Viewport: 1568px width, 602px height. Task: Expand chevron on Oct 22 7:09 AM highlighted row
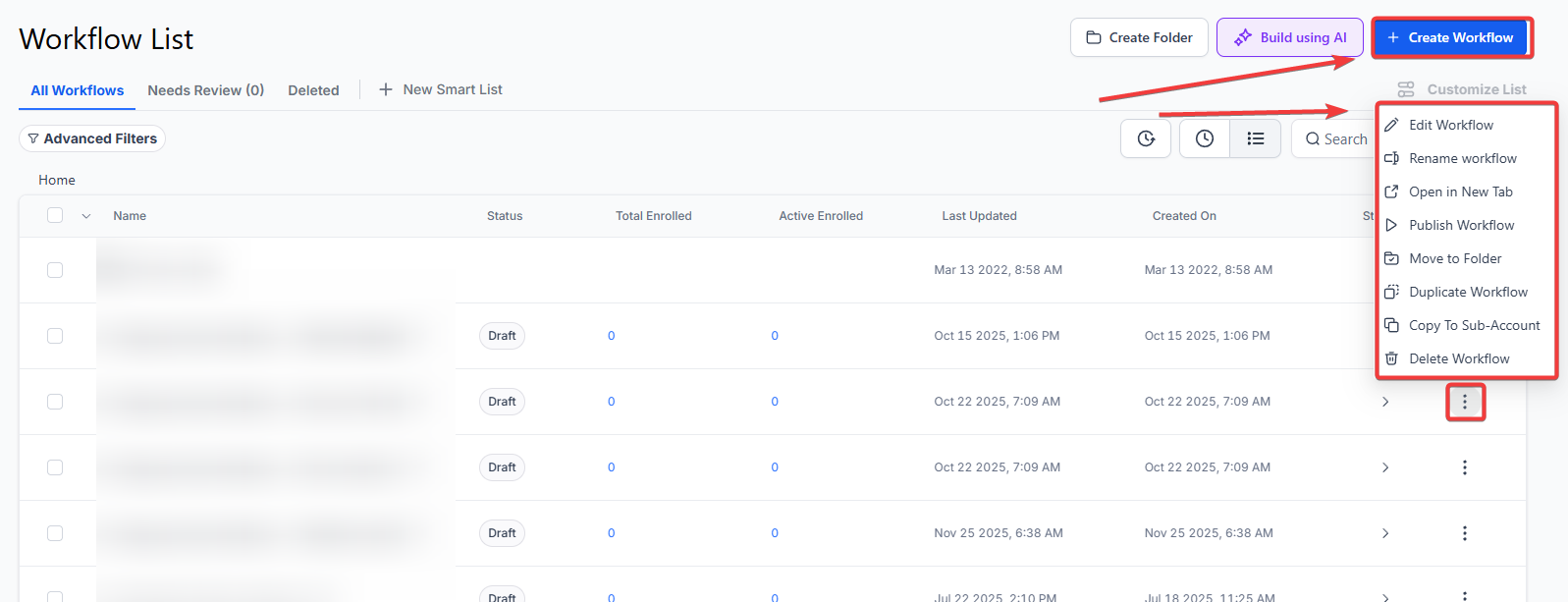point(1385,402)
